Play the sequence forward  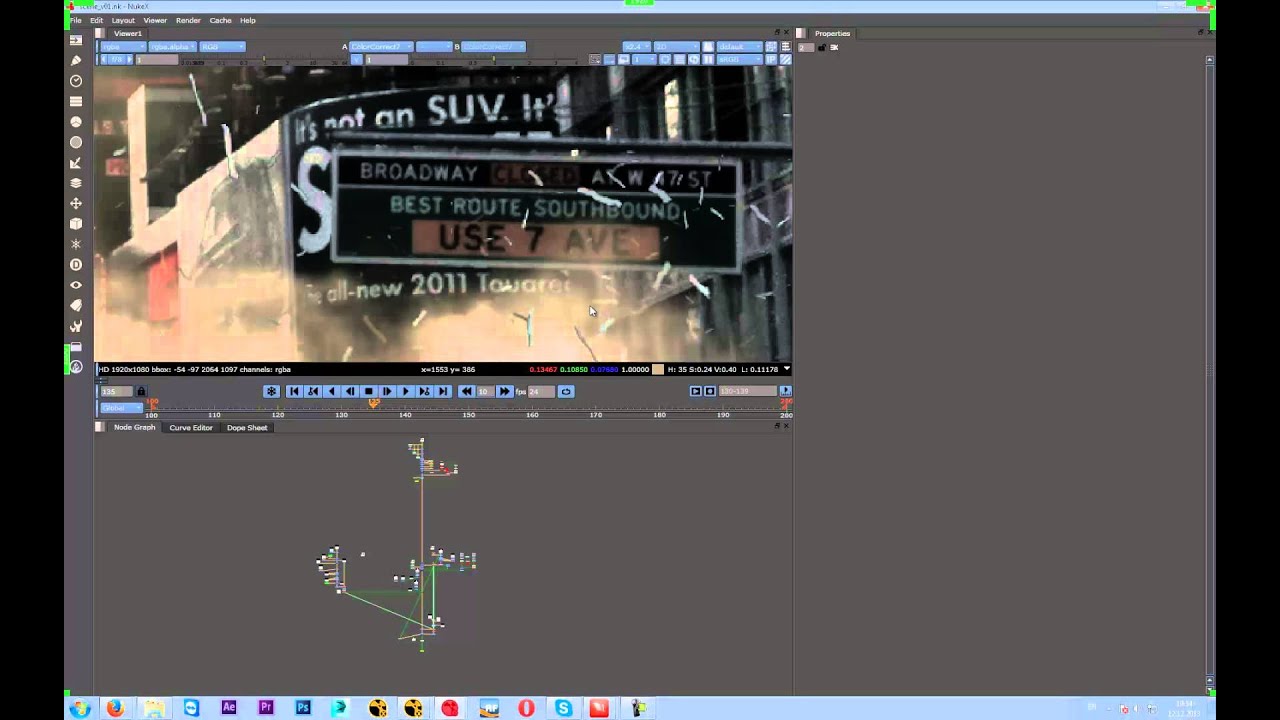click(406, 391)
